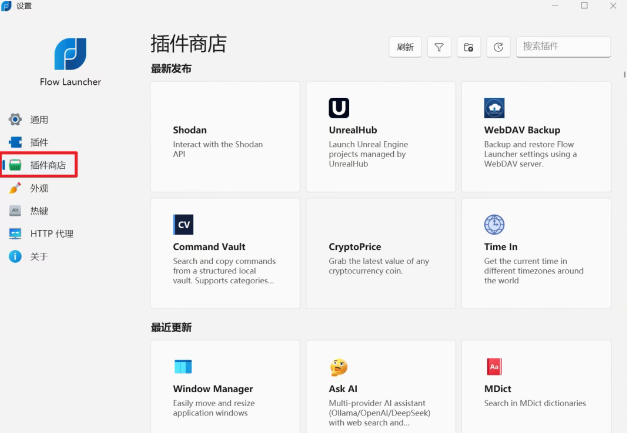The image size is (627, 433).
Task: Maximize the settings window
Action: tap(584, 6)
